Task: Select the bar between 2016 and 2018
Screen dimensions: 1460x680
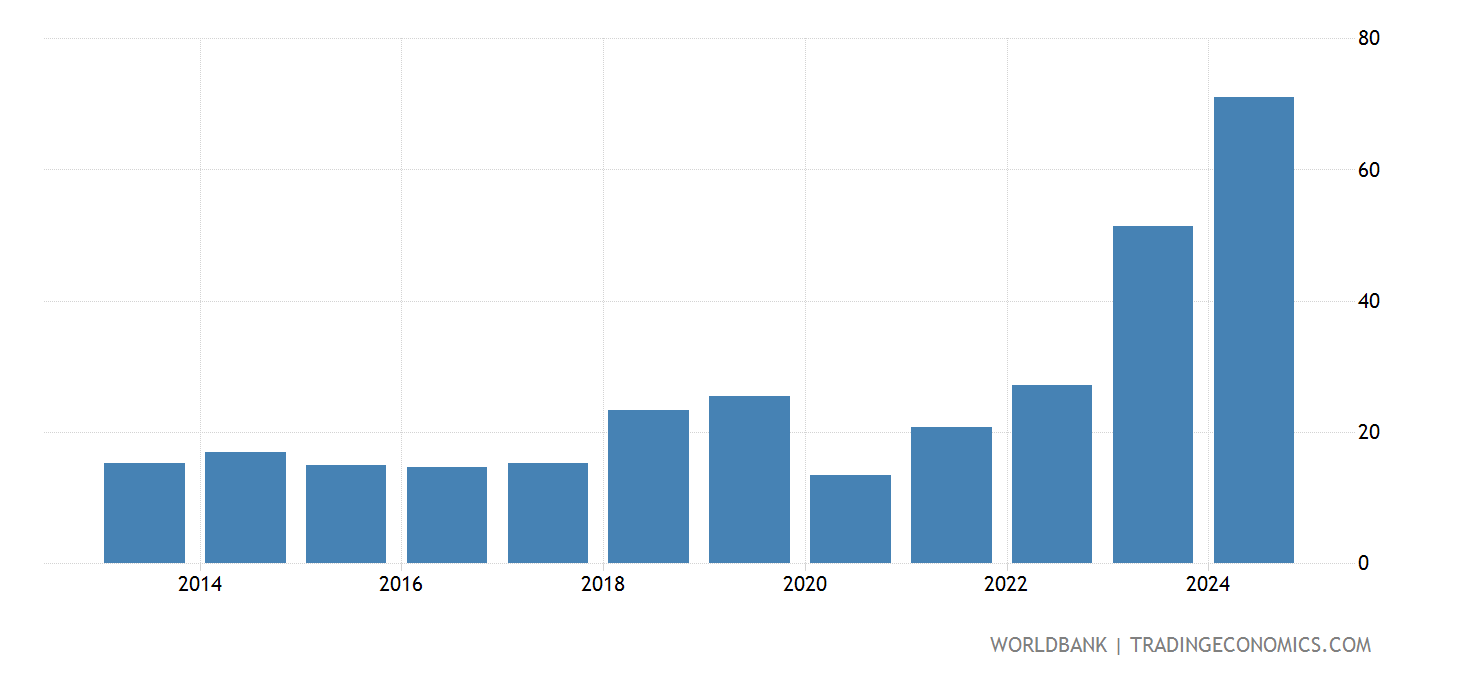Action: pos(548,510)
